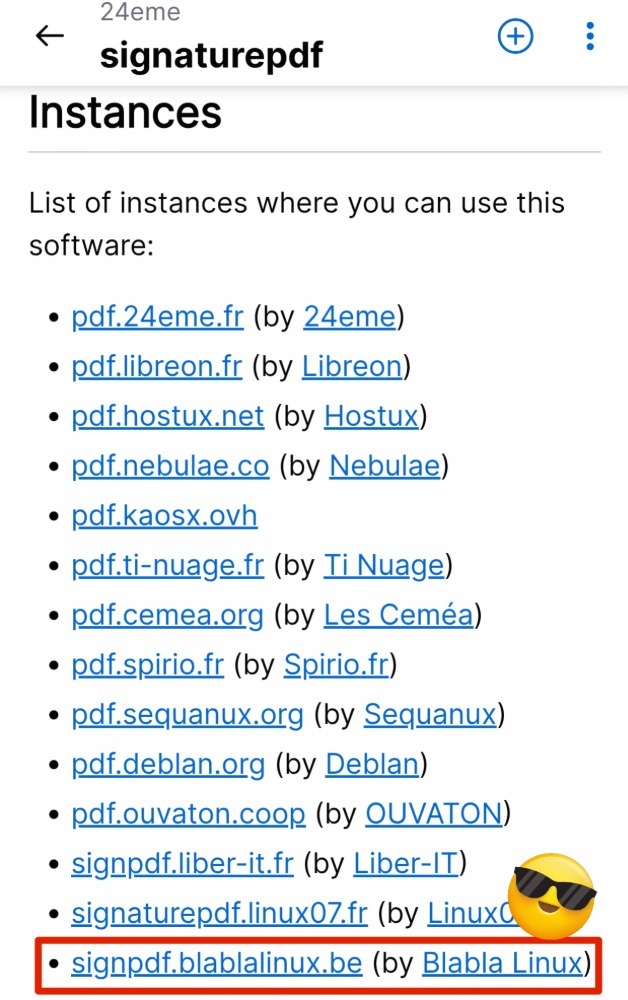Tap the signaturepdf repository title
This screenshot has height=1000, width=628.
coord(211,54)
